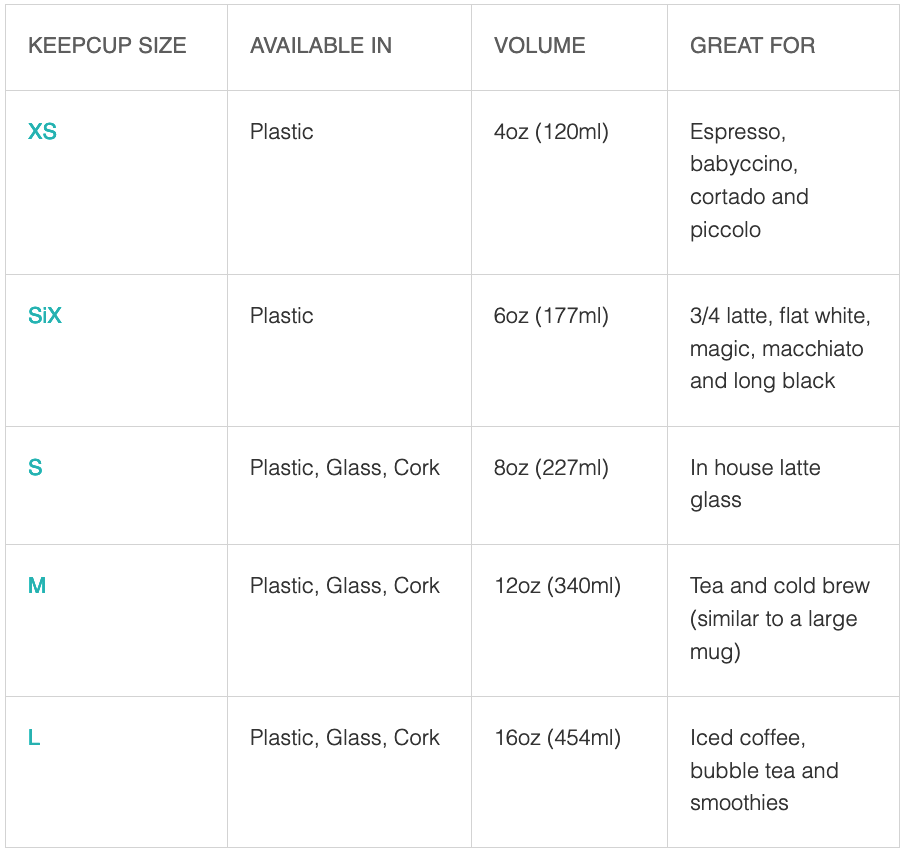904x854 pixels.
Task: Click the In house latte glass text
Action: tap(754, 484)
